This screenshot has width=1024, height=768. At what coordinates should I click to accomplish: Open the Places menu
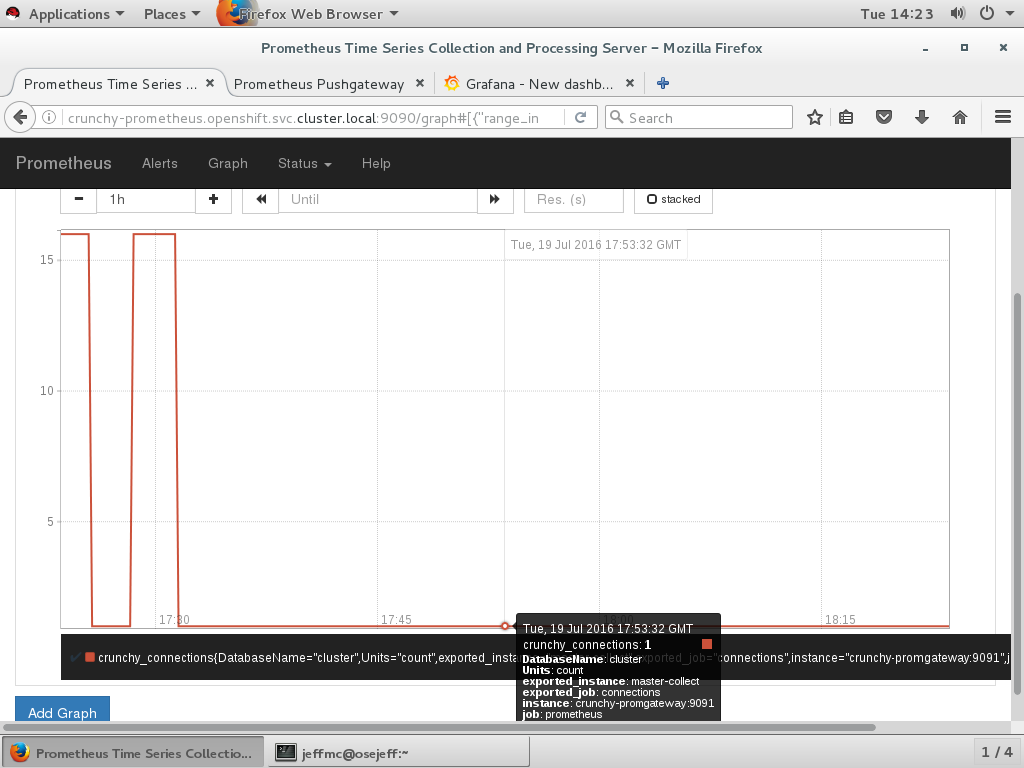coord(171,14)
